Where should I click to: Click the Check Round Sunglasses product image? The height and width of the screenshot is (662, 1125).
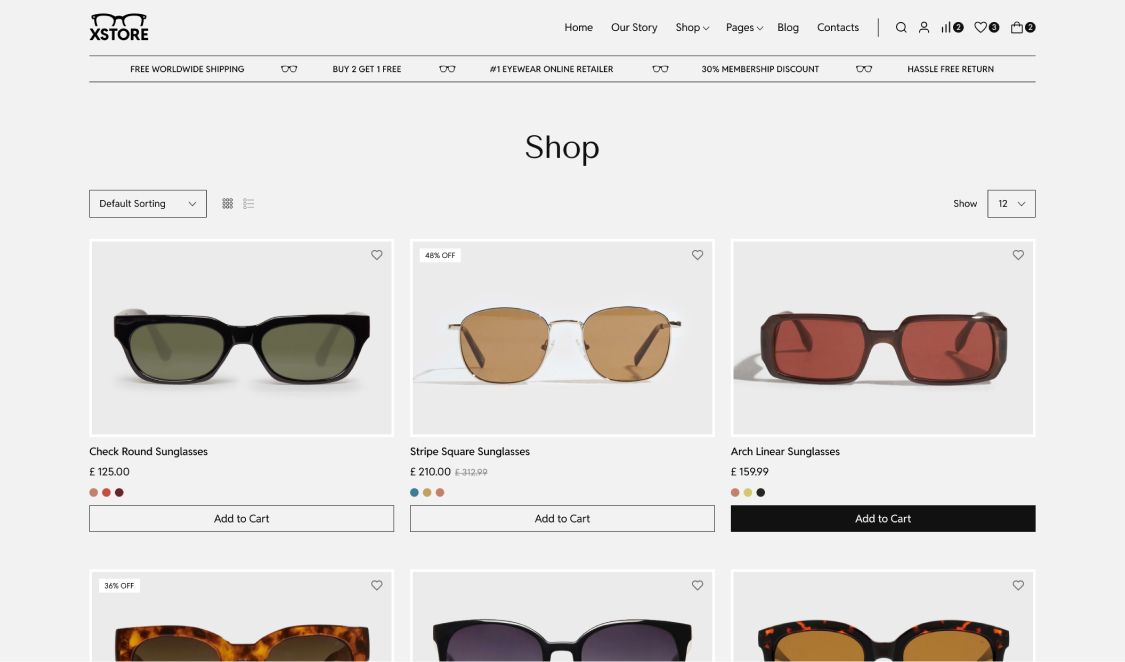pyautogui.click(x=242, y=338)
